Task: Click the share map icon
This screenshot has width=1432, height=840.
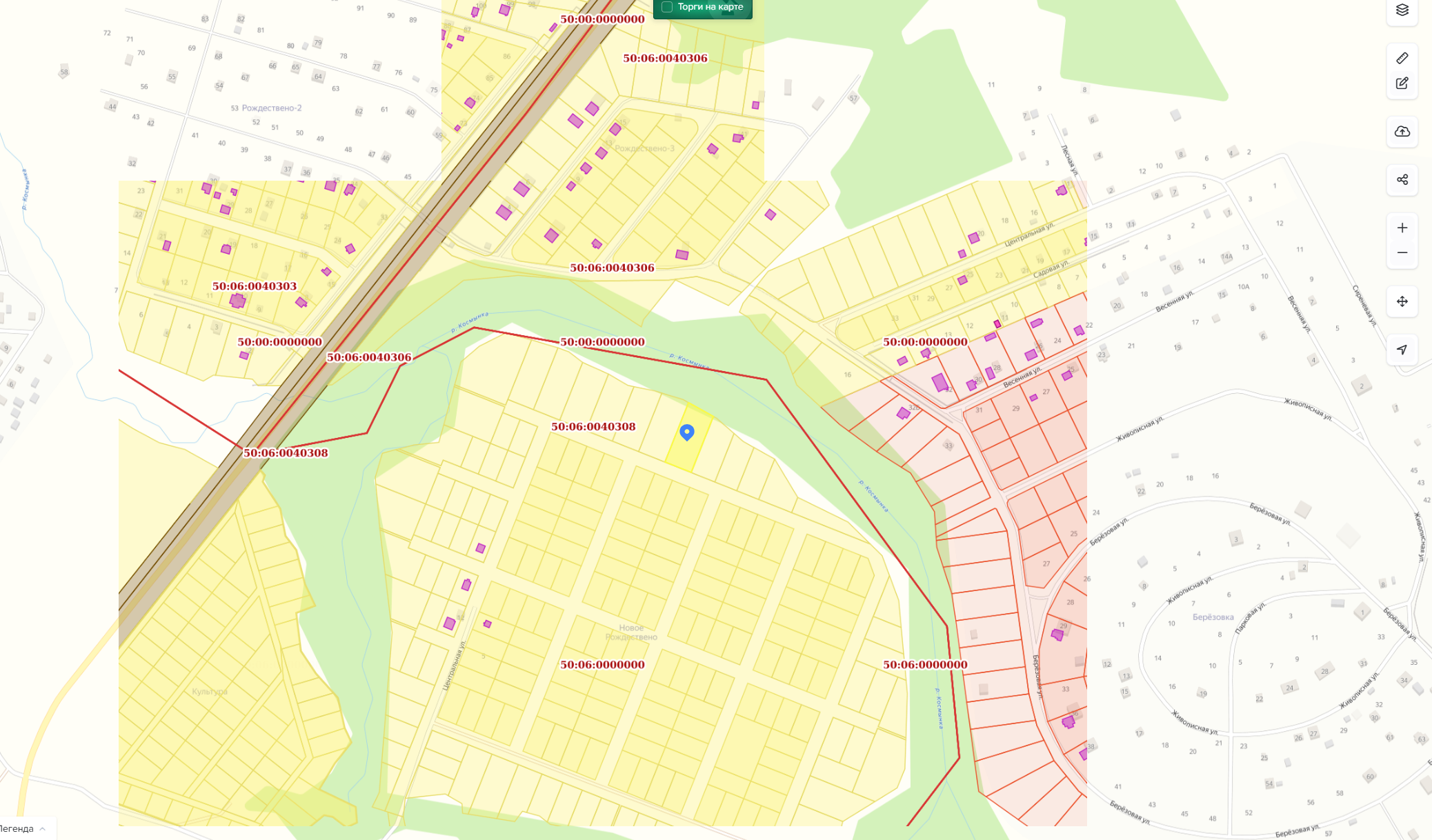Action: point(1402,180)
